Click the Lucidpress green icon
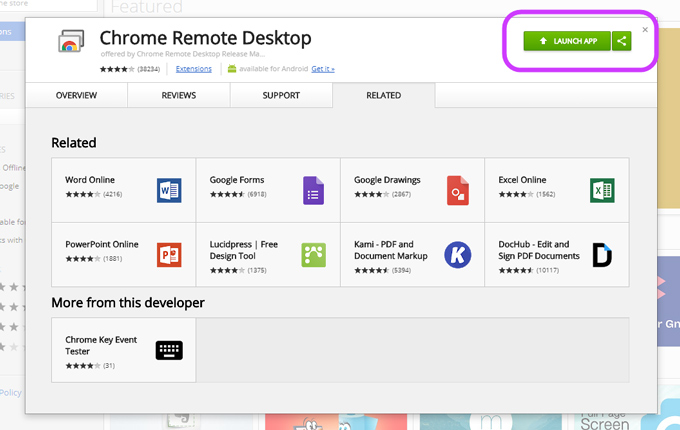The image size is (680, 430). click(314, 255)
